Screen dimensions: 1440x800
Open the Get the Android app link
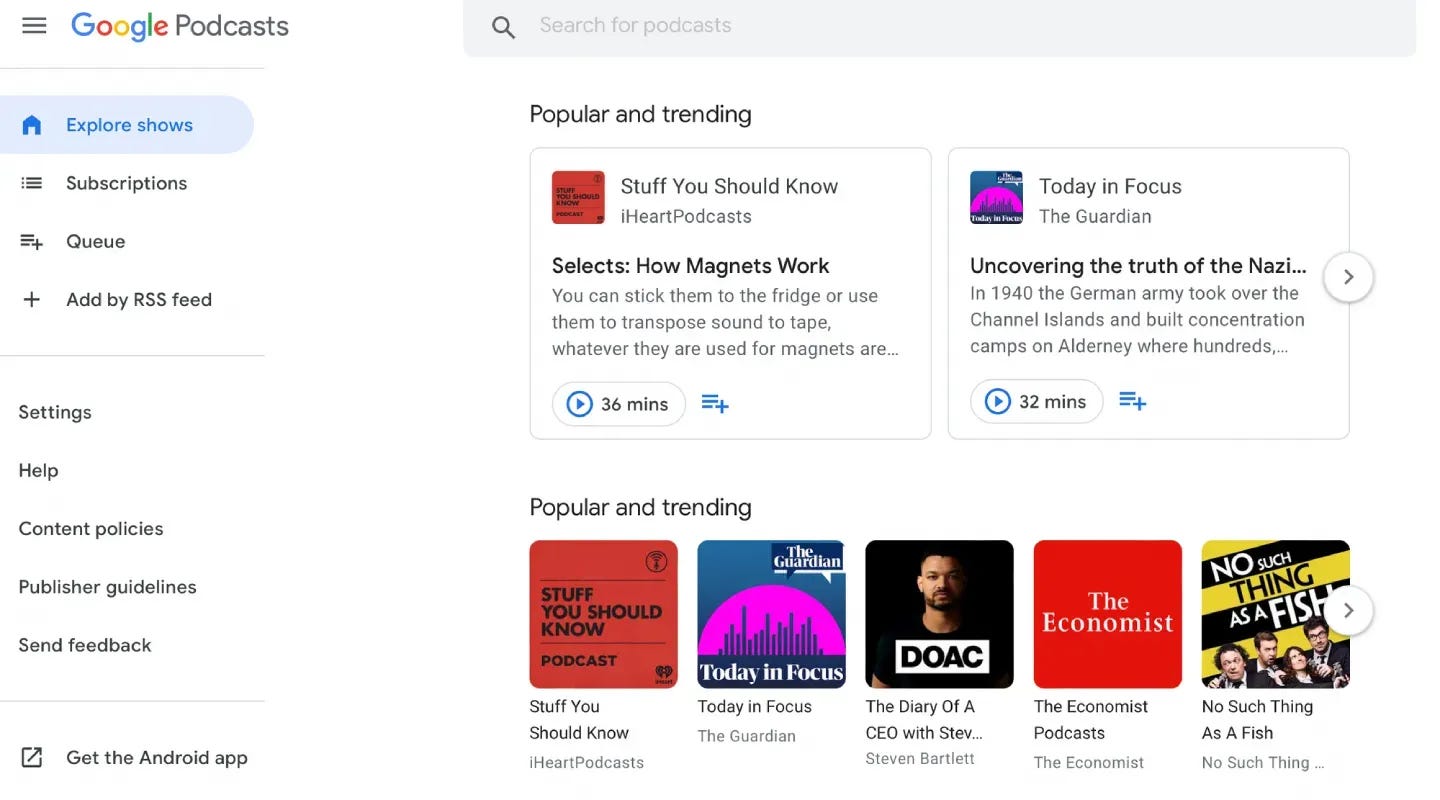(156, 757)
